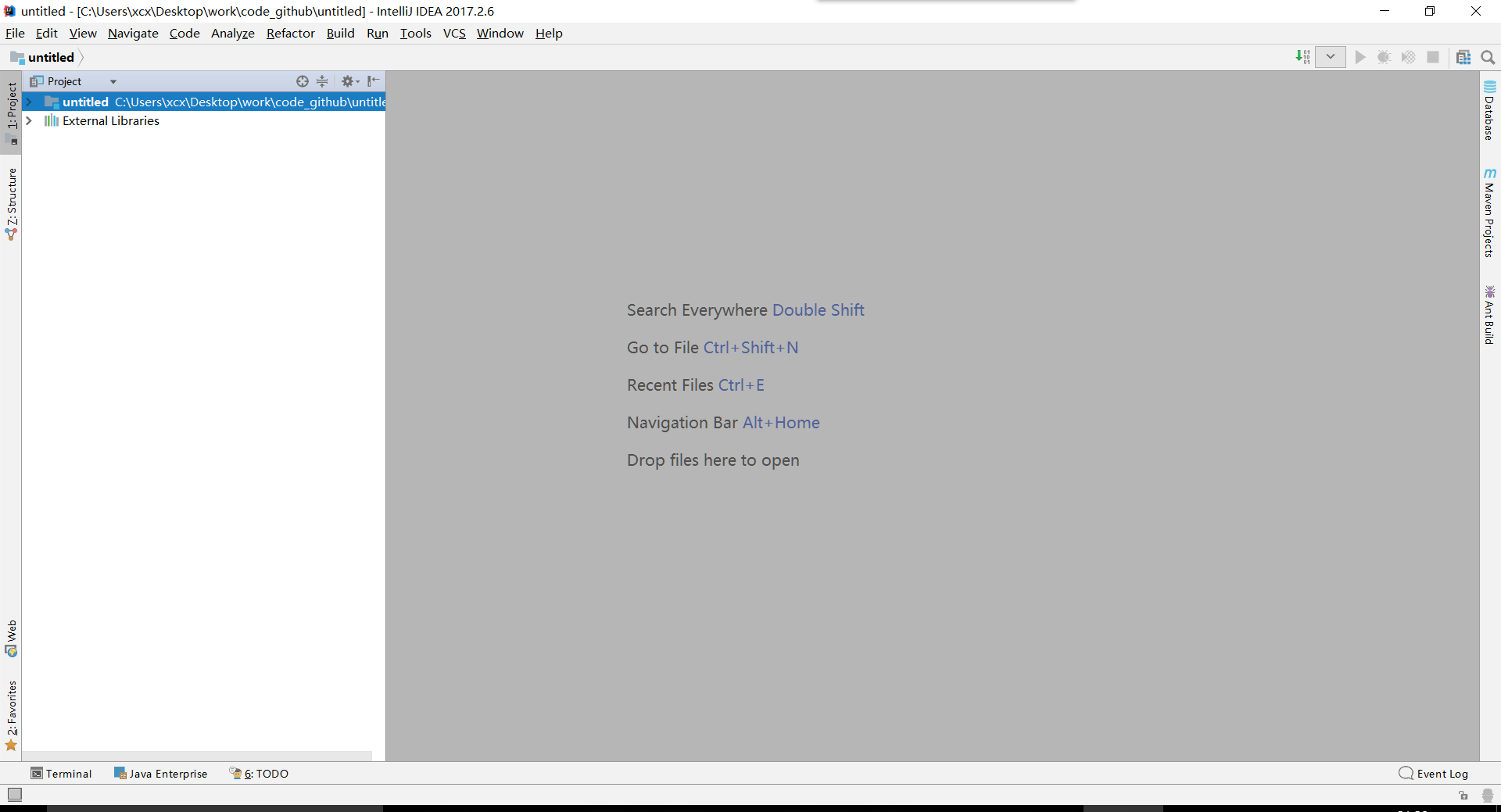Click the lock icon in the status bar
This screenshot has width=1501, height=812.
tap(1463, 796)
